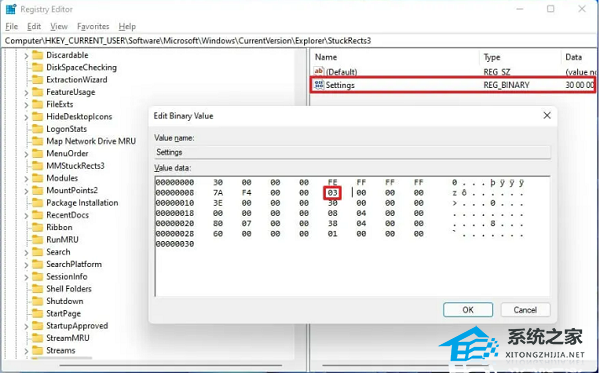
Task: Click the 3E byte in row 00000010
Action: click(x=218, y=203)
